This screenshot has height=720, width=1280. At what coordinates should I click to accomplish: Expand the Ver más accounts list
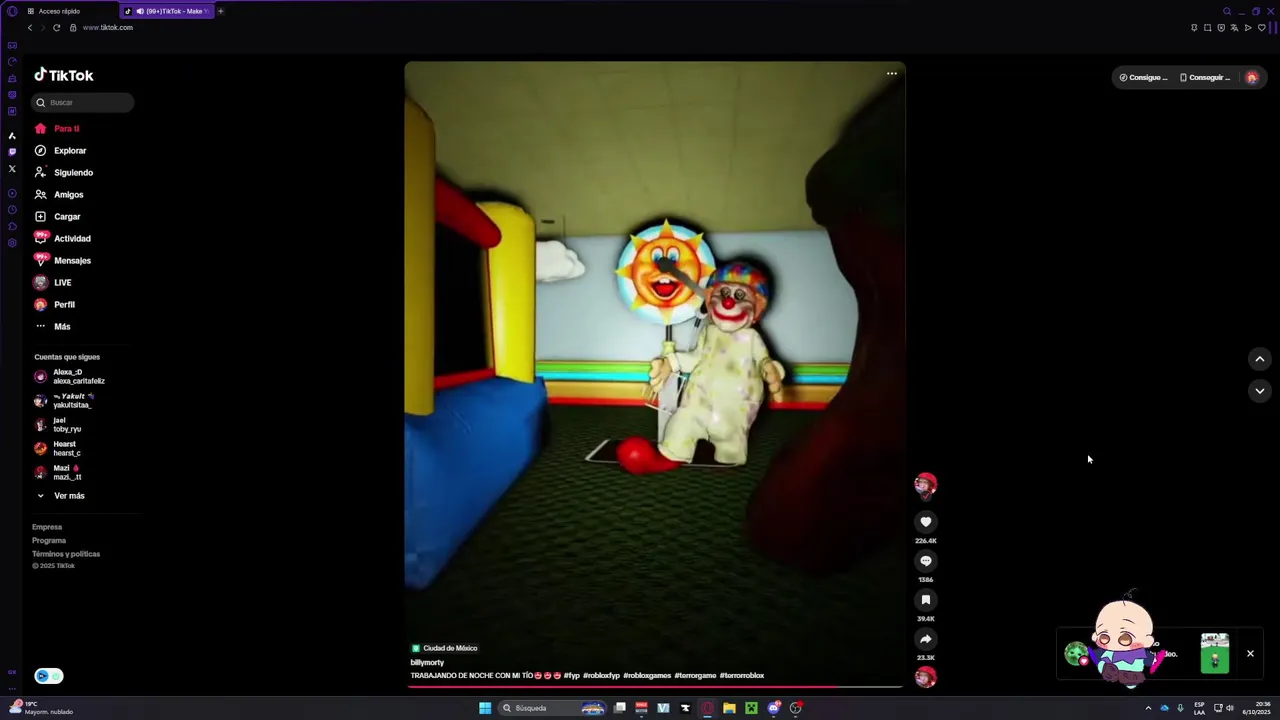(x=61, y=496)
